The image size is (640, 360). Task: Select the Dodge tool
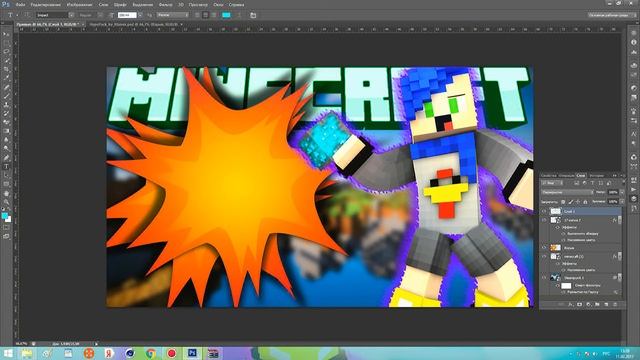coord(6,149)
